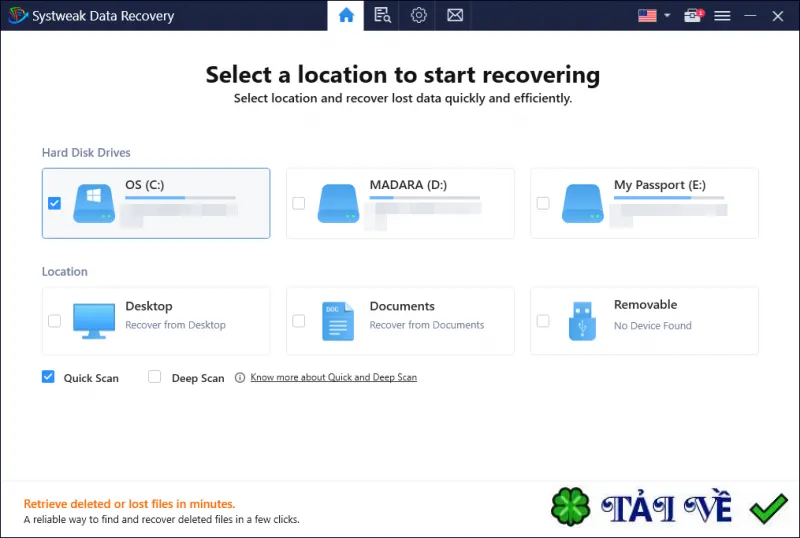Open the mail feedback tab
This screenshot has width=800, height=538.
(x=455, y=15)
